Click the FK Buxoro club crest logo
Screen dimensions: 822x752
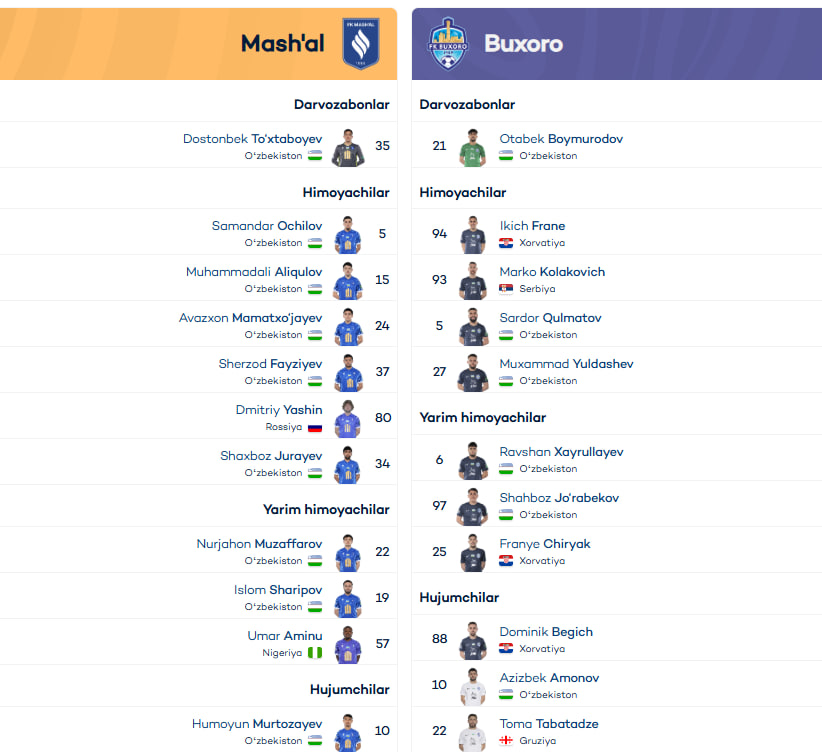click(447, 45)
